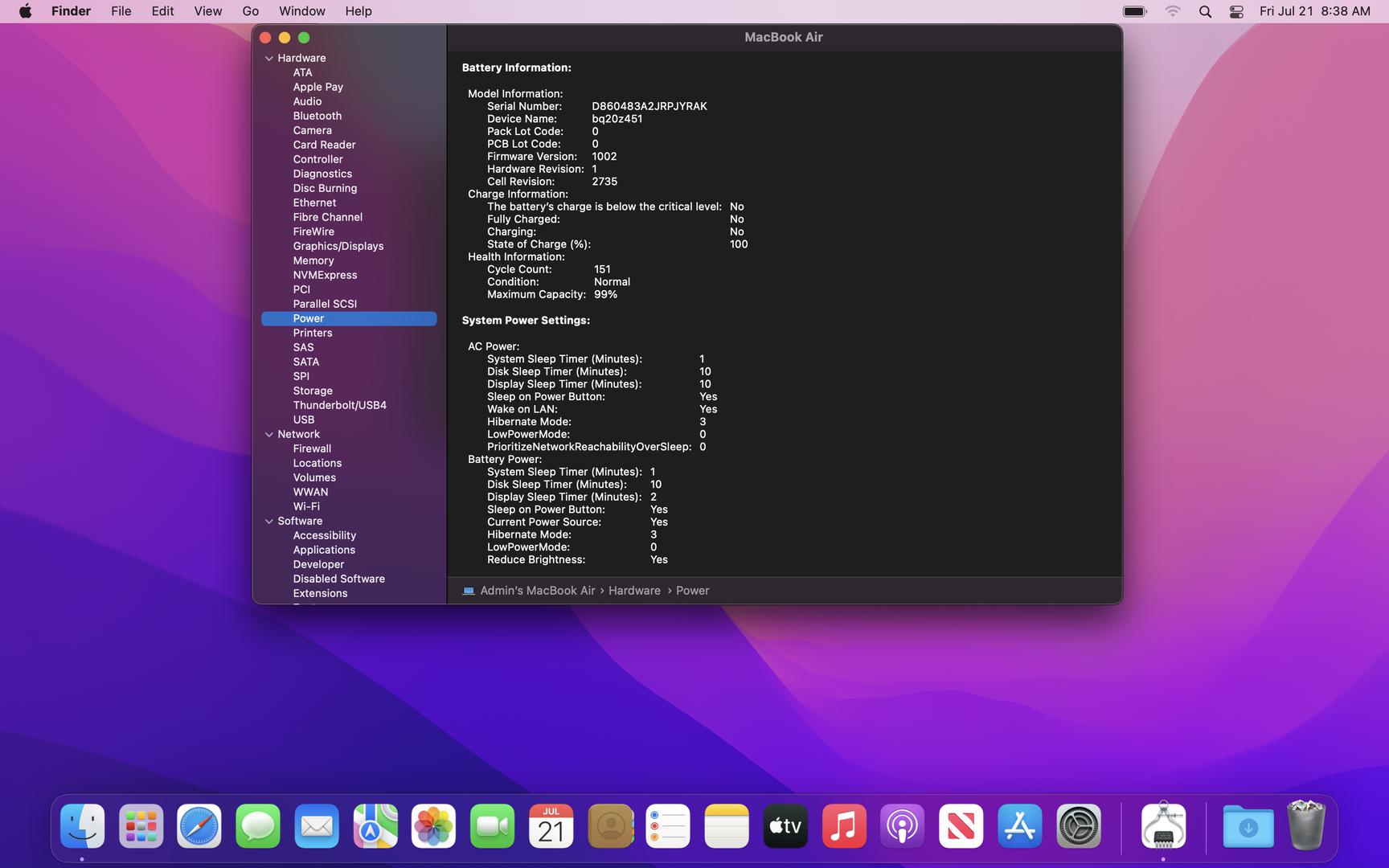
Task: Click serial number D860483A2JRPJYRAK
Action: tap(649, 106)
